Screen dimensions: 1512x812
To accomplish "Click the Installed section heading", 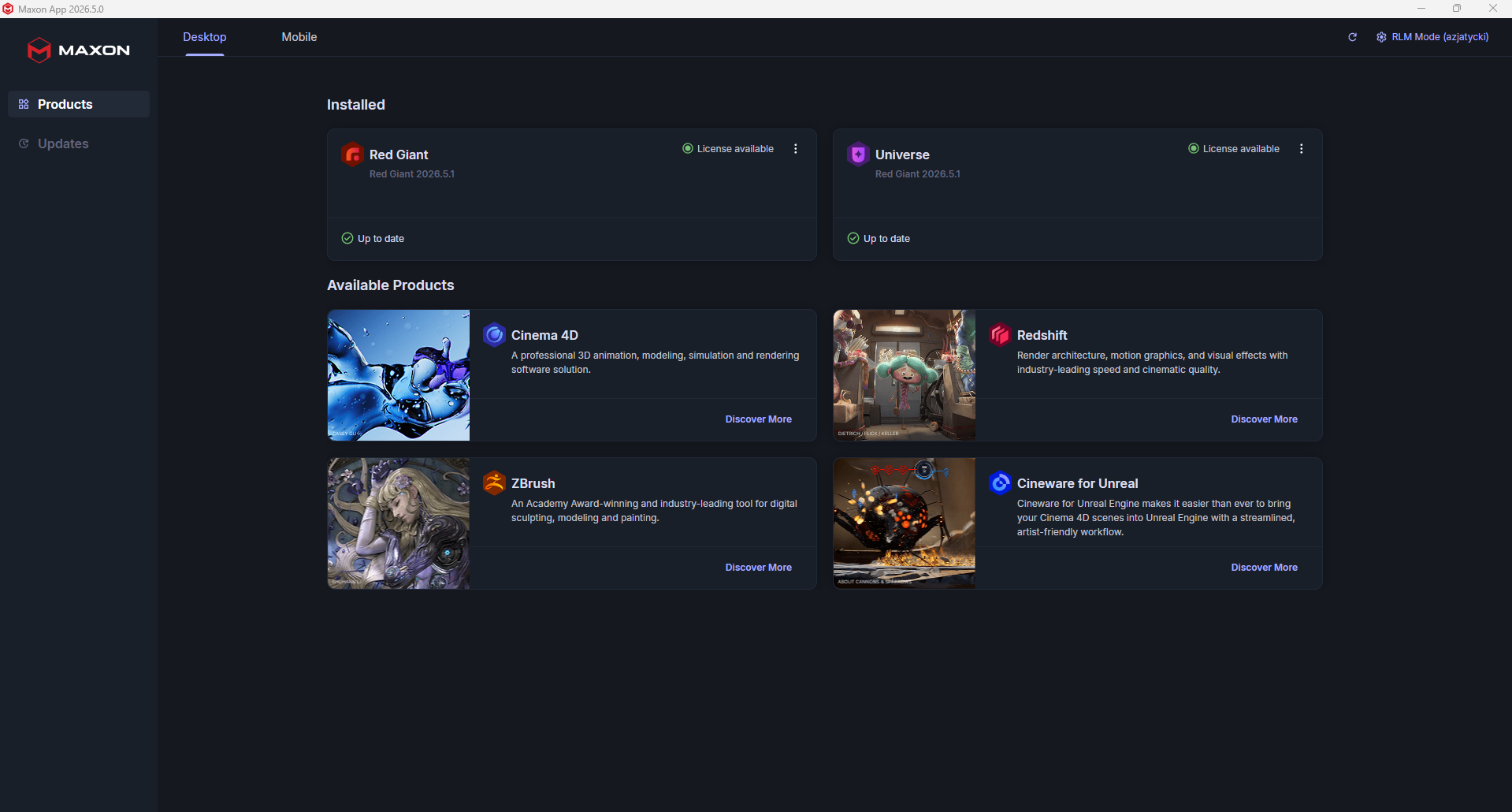I will [356, 105].
